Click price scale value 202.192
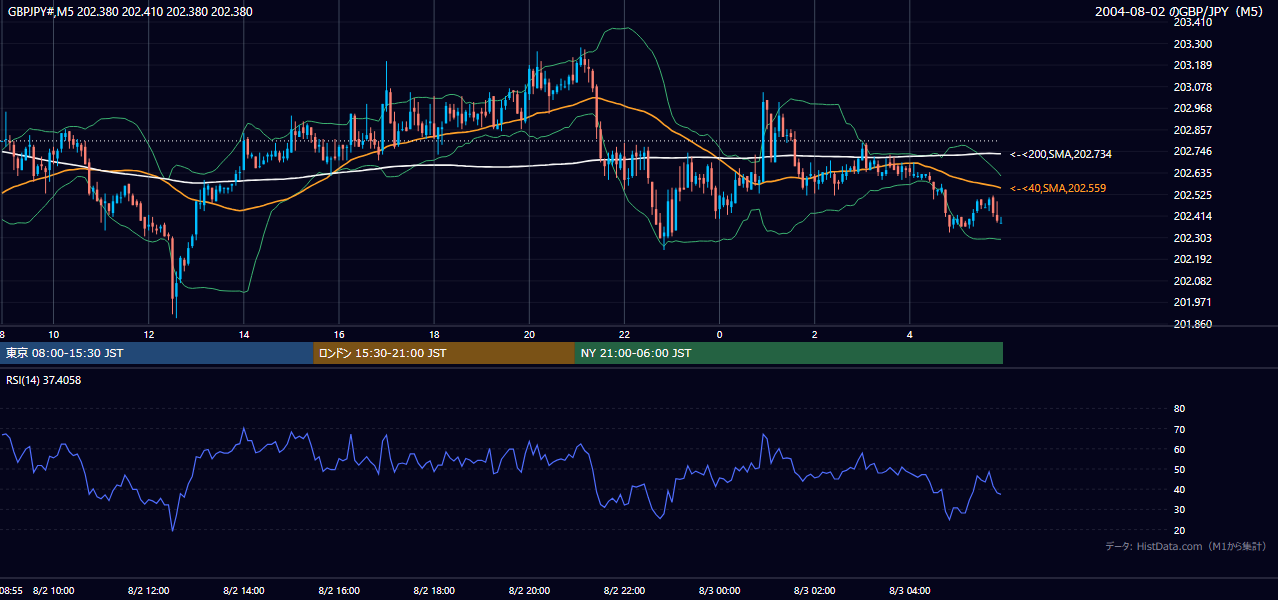The width and height of the screenshot is (1278, 600). coord(1192,259)
